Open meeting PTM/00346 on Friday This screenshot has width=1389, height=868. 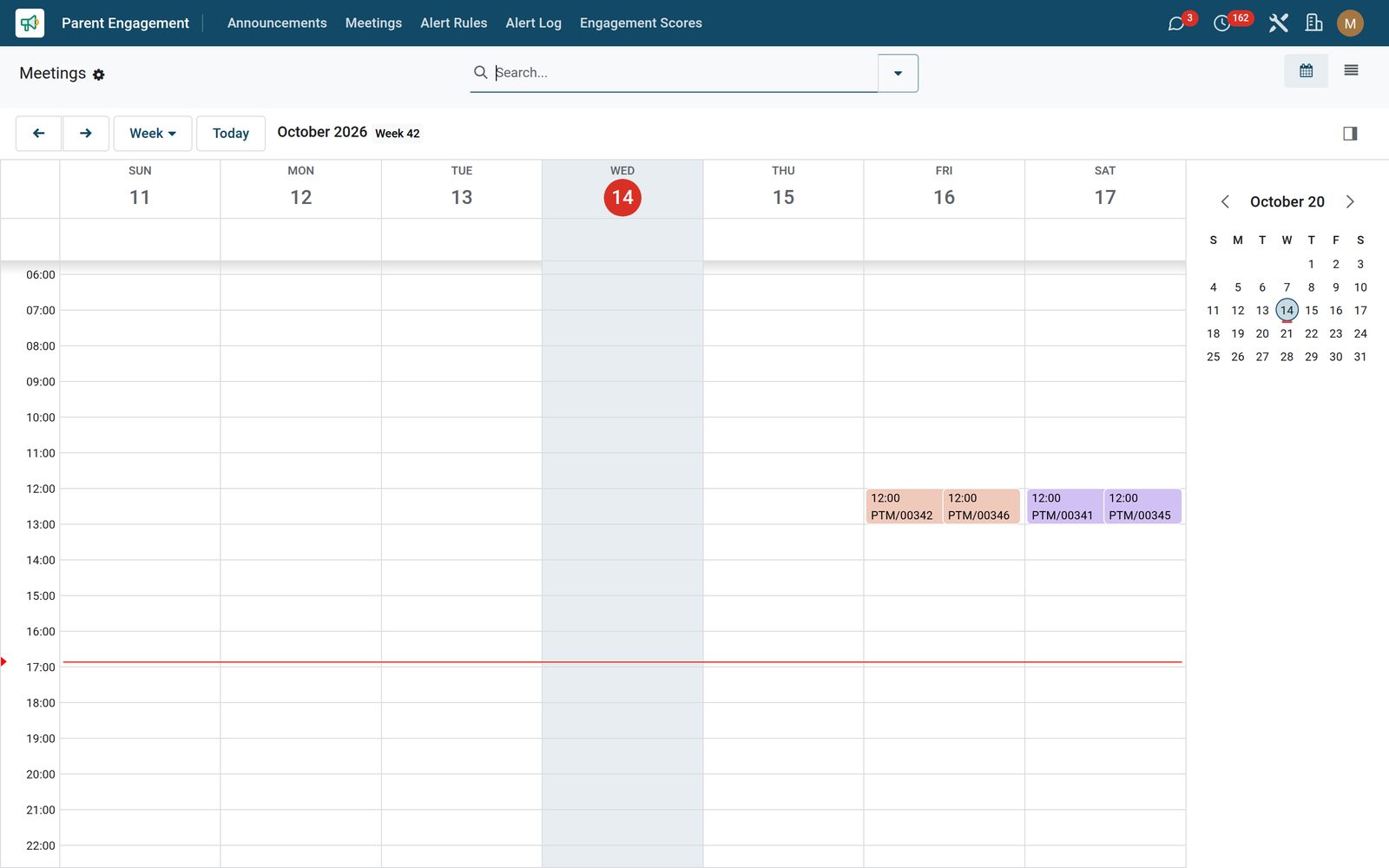click(x=981, y=507)
